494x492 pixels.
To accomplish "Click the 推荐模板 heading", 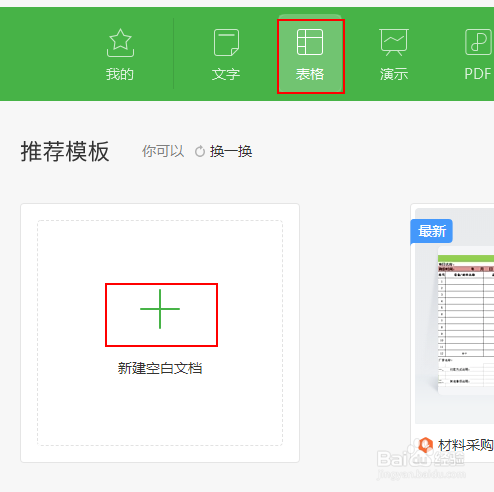I will tap(65, 151).
